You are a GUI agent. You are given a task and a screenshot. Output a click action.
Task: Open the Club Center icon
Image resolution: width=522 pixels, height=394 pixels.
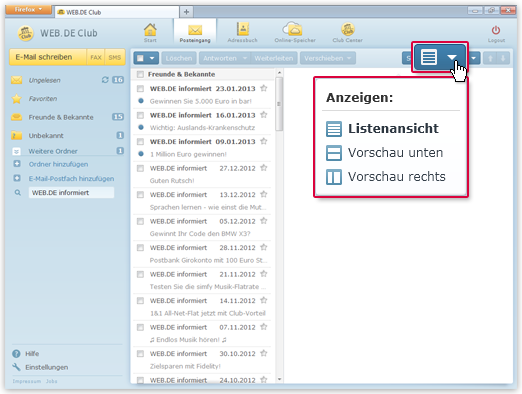click(348, 29)
